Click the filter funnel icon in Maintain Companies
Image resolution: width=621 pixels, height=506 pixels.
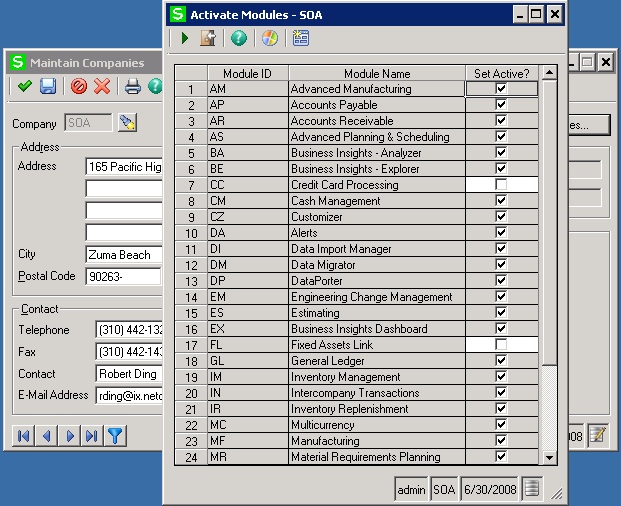[115, 436]
